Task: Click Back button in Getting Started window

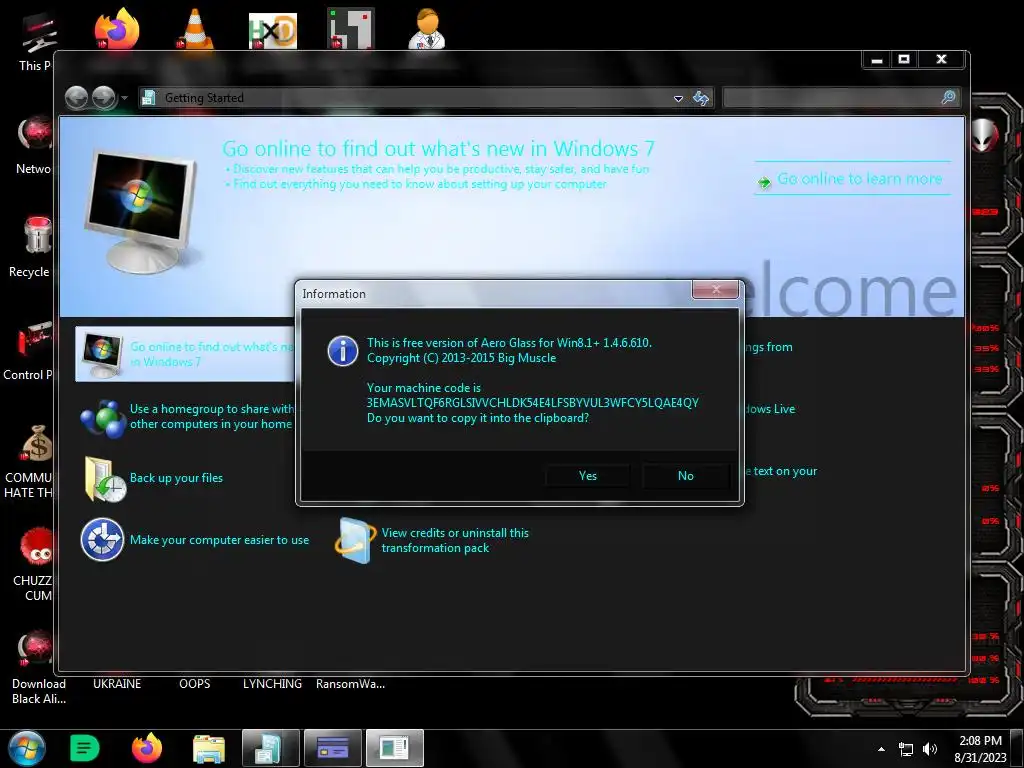Action: pyautogui.click(x=76, y=98)
